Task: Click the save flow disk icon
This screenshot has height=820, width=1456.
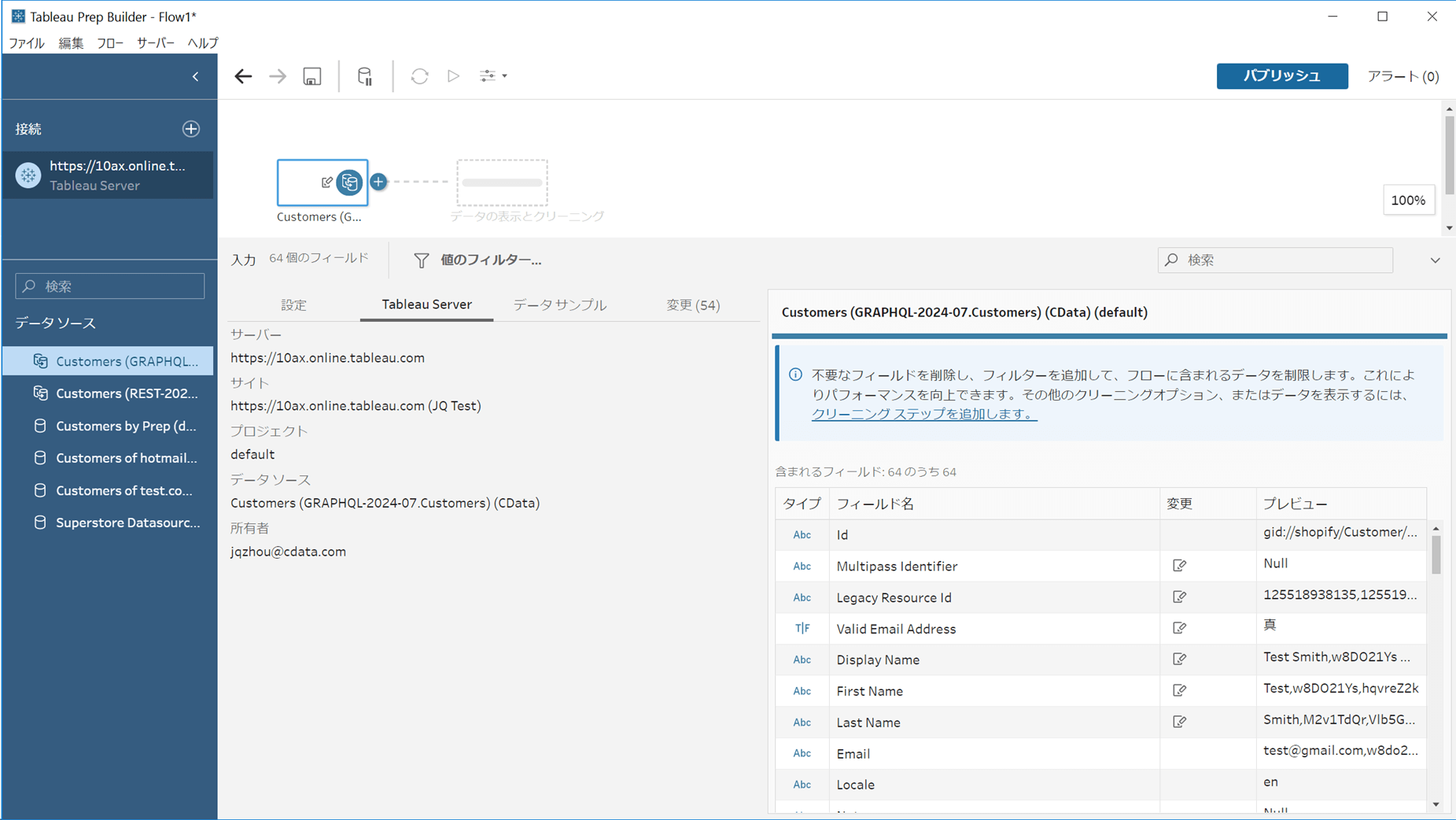Action: [x=312, y=76]
